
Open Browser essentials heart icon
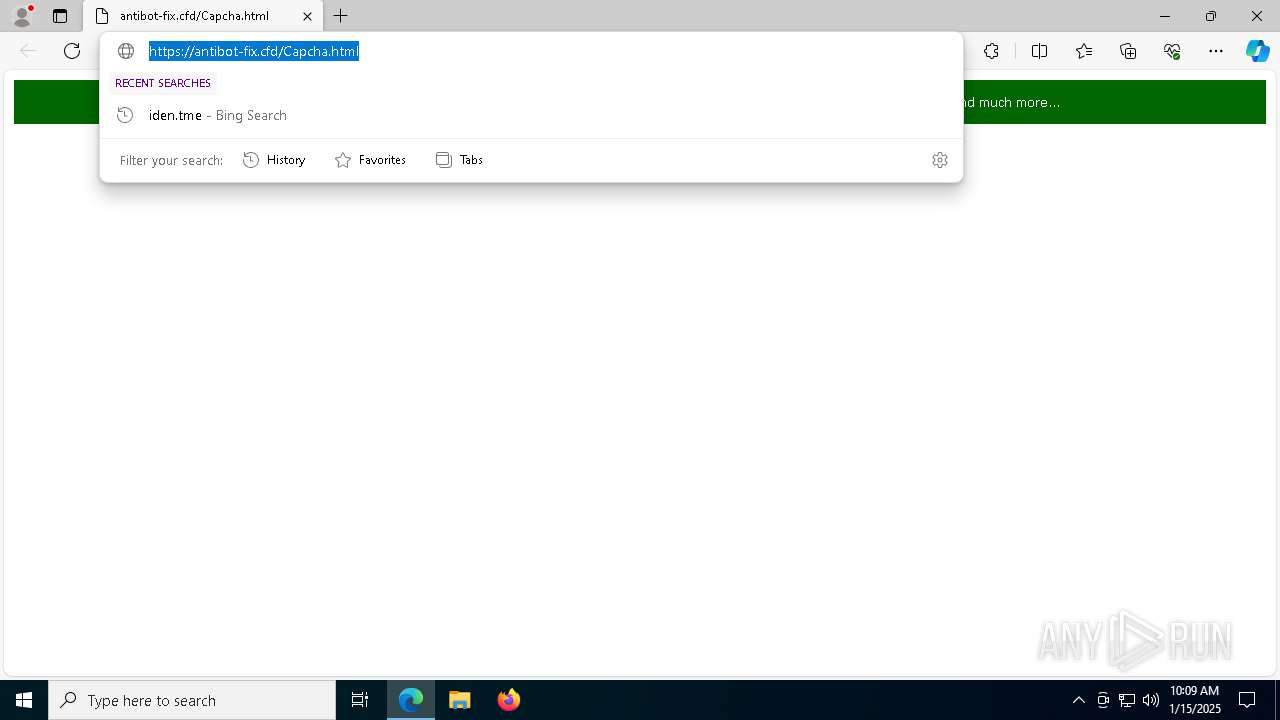pyautogui.click(x=1172, y=51)
